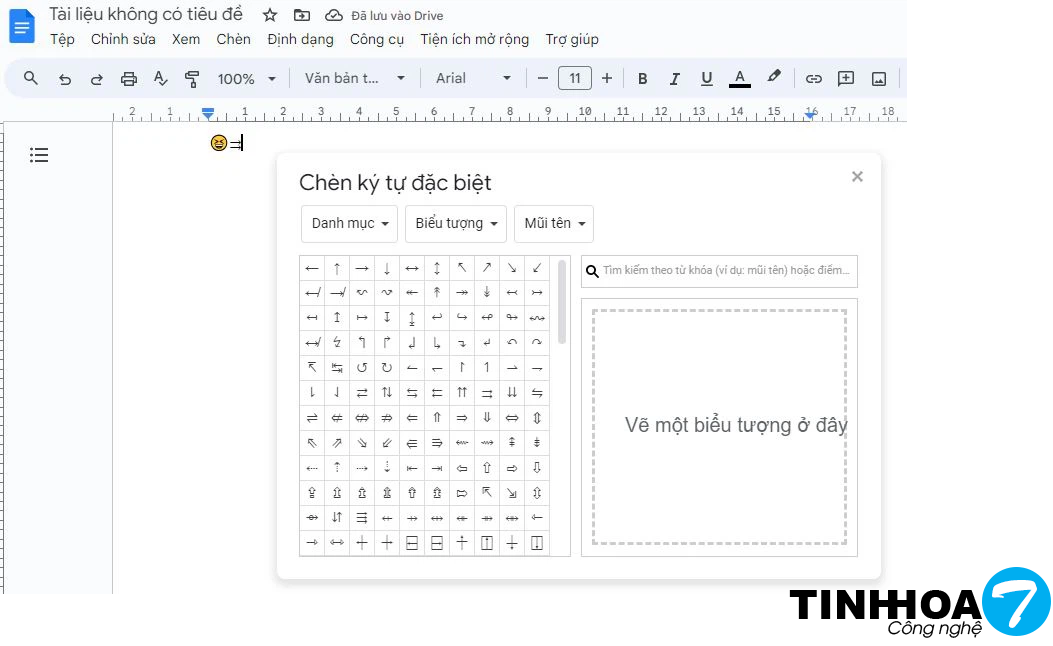
Task: Click the Undo arrow icon
Action: (65, 79)
